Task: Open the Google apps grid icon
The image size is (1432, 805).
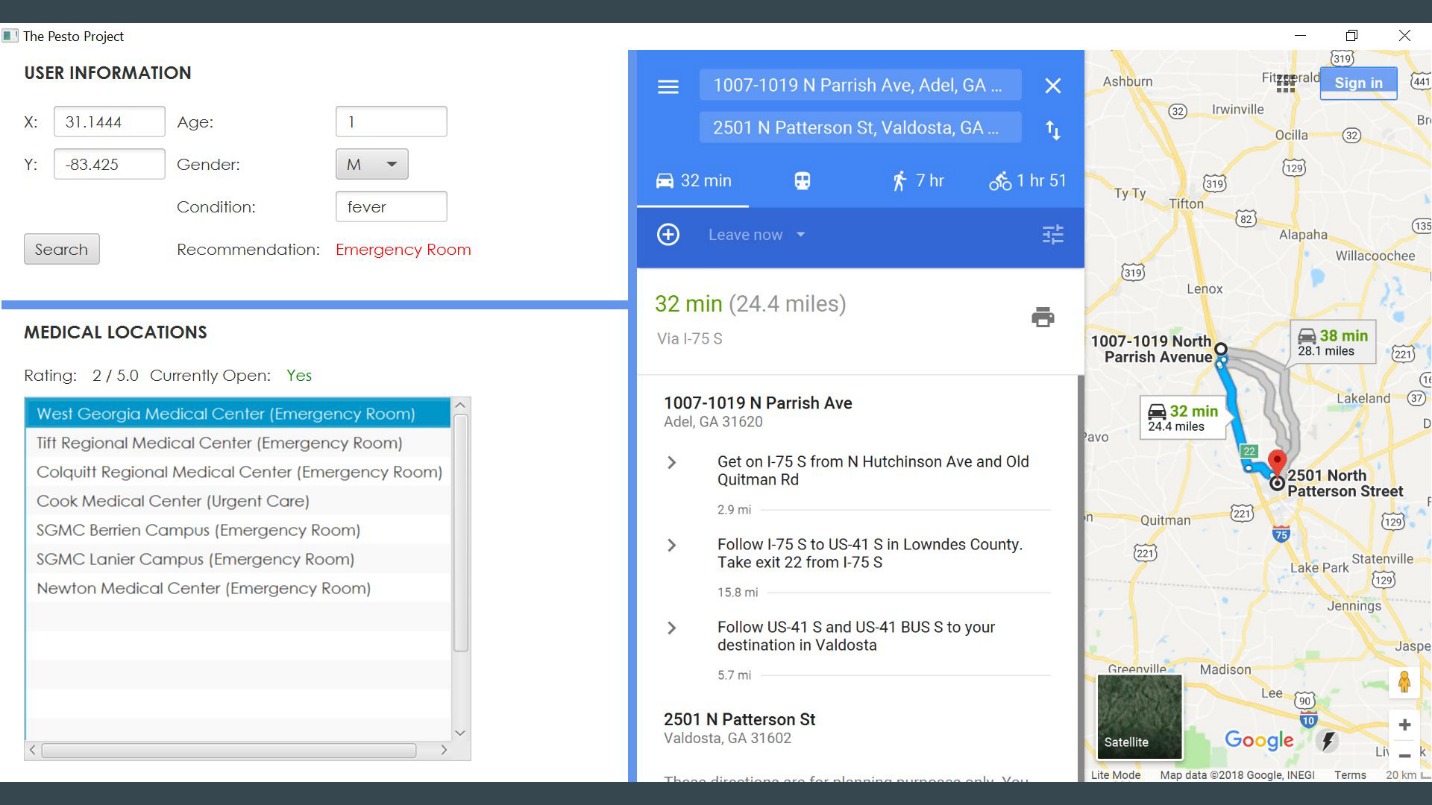Action: [1286, 84]
